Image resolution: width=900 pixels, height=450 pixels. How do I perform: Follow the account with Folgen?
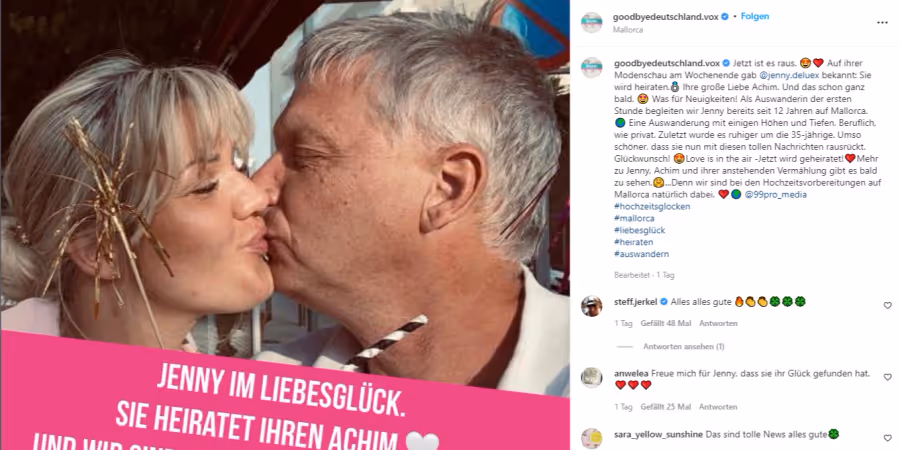[755, 17]
